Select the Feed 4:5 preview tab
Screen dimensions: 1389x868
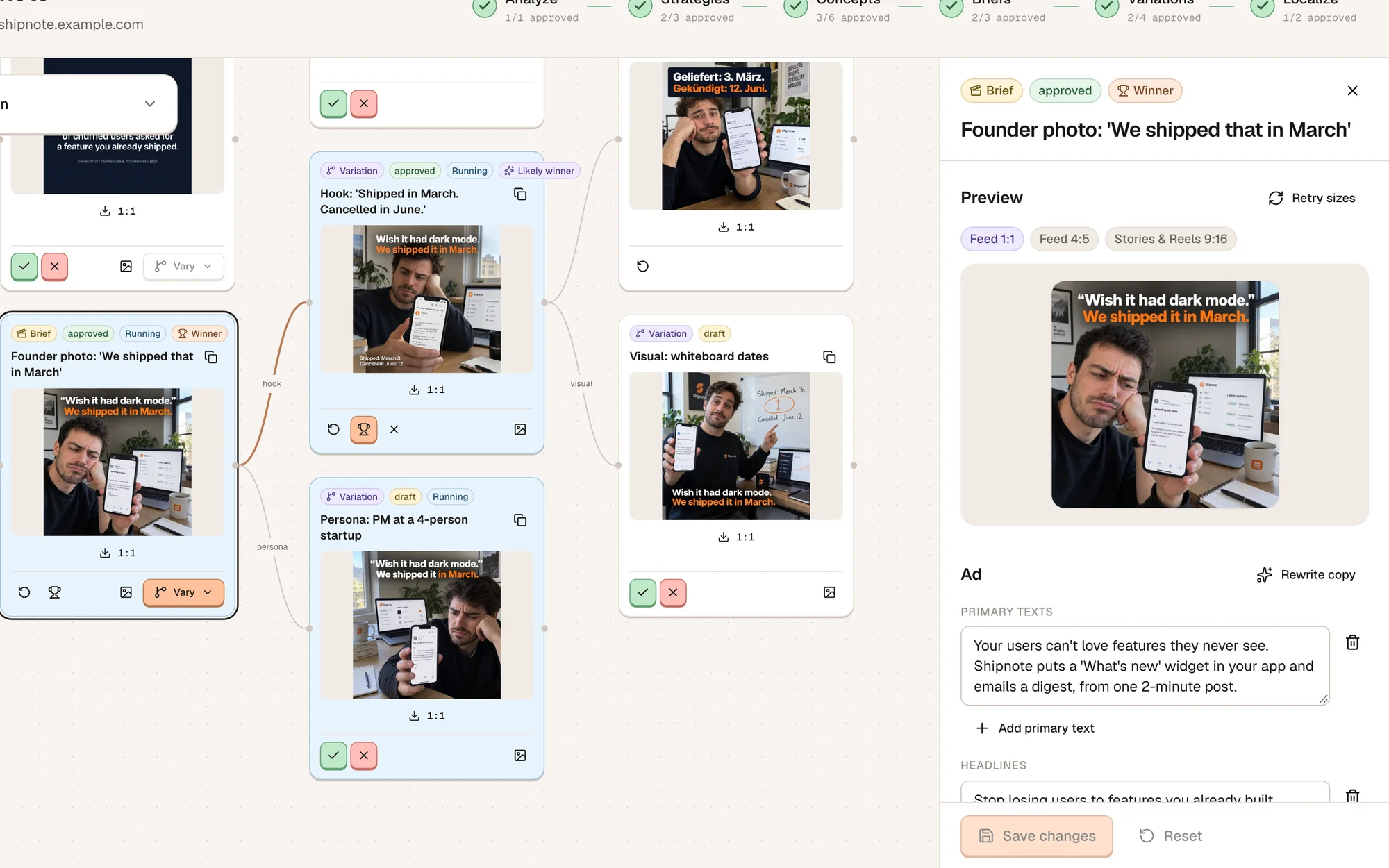pyautogui.click(x=1064, y=239)
